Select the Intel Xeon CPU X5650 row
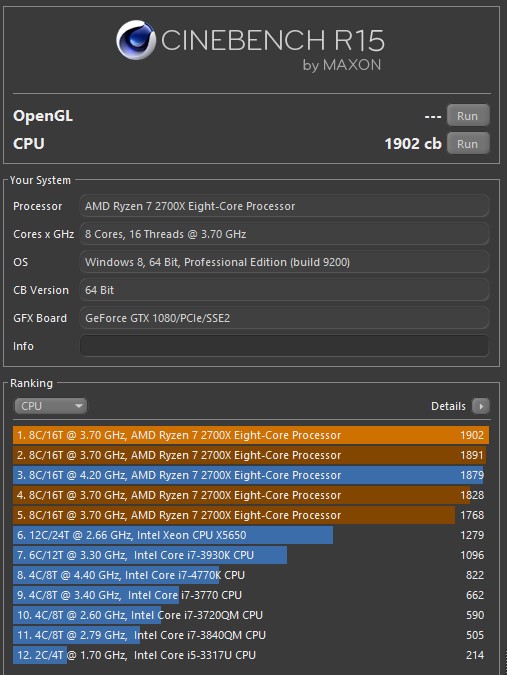This screenshot has height=675, width=507. pos(251,535)
